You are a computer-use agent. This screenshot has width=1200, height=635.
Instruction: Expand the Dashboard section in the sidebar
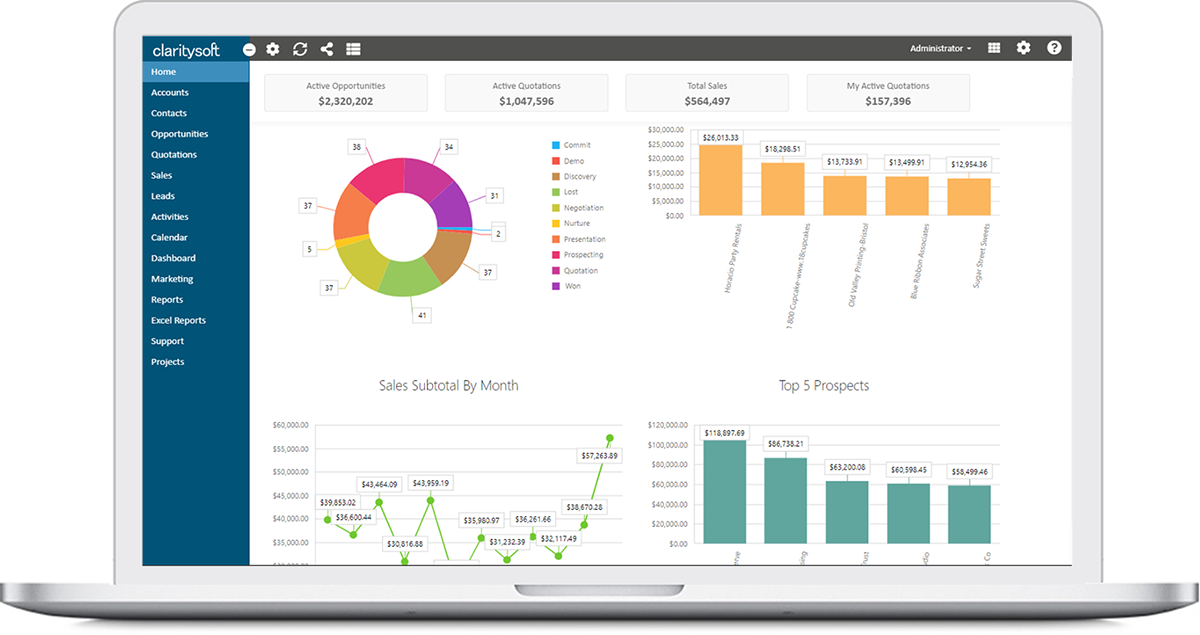click(173, 257)
